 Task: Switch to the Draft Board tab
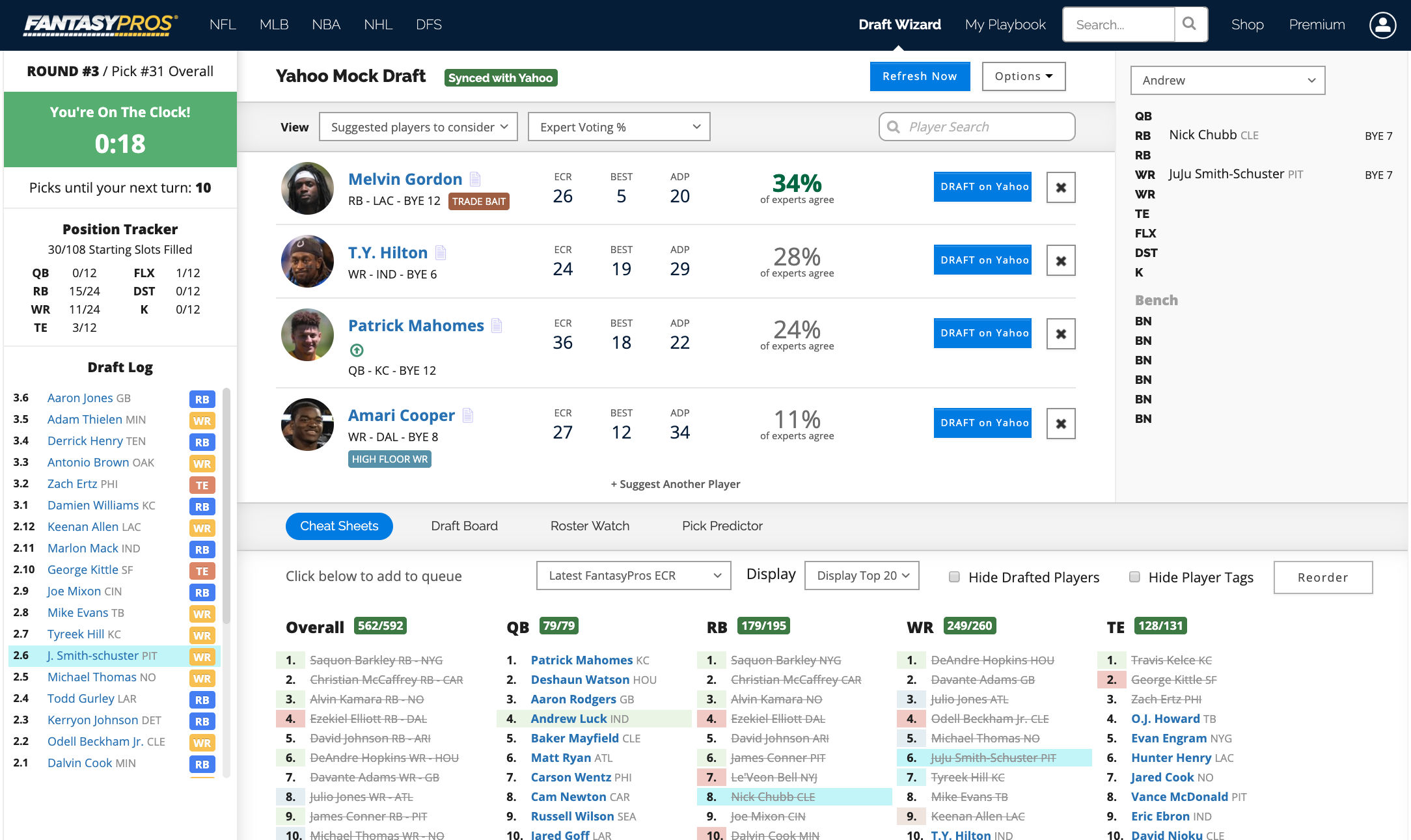[464, 524]
